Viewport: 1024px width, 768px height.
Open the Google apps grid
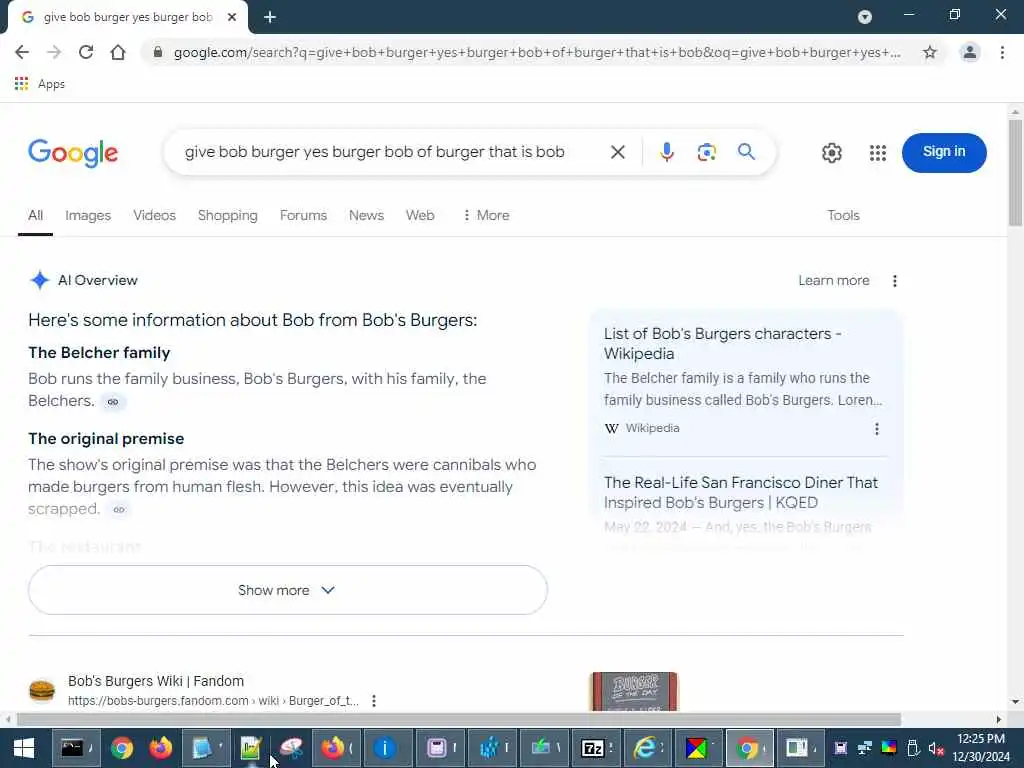pos(878,153)
